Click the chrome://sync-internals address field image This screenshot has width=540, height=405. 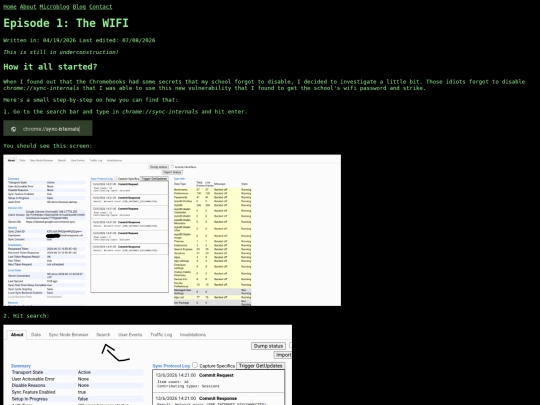pyautogui.click(x=48, y=128)
